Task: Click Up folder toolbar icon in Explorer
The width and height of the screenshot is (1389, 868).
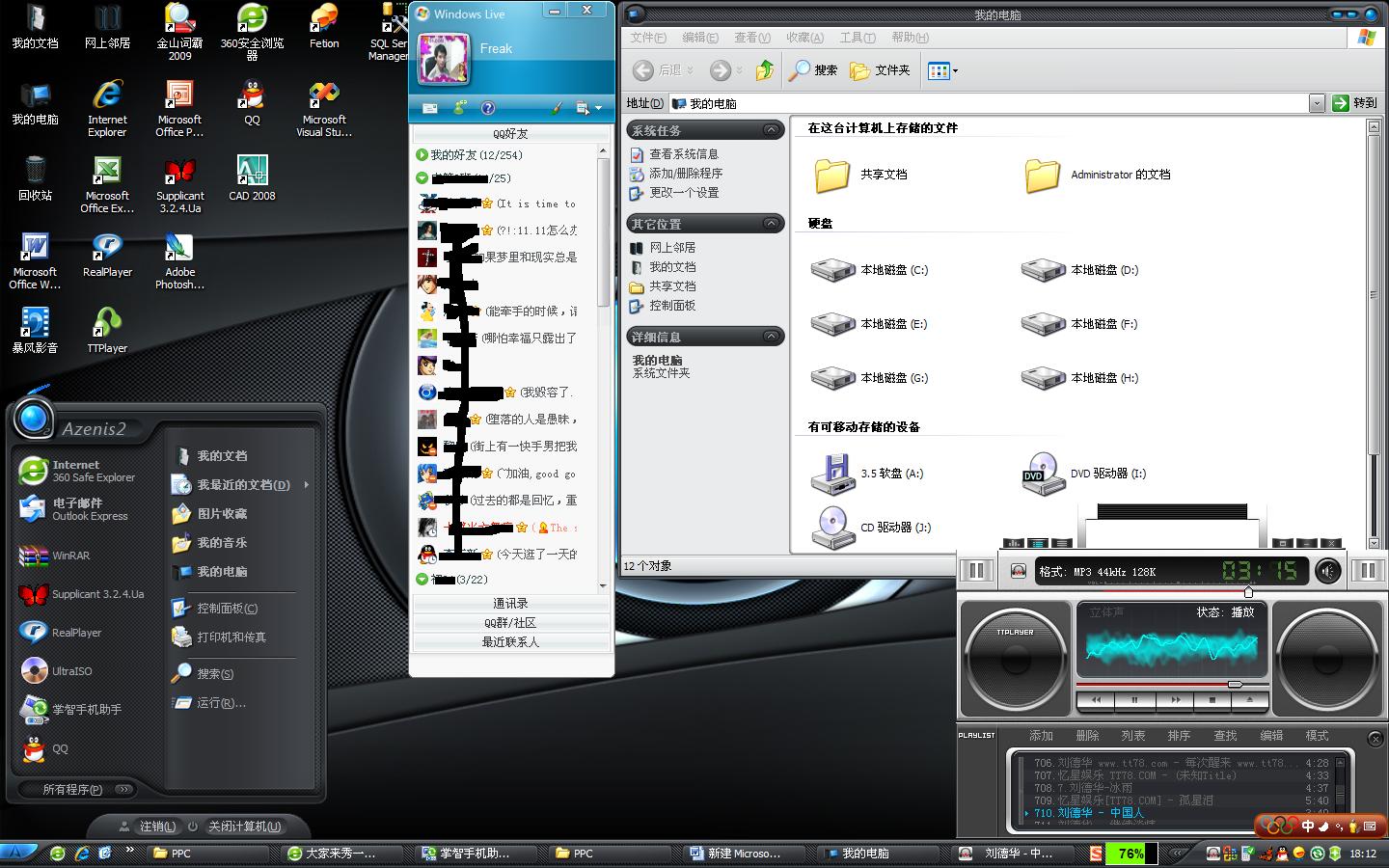Action: coord(764,69)
